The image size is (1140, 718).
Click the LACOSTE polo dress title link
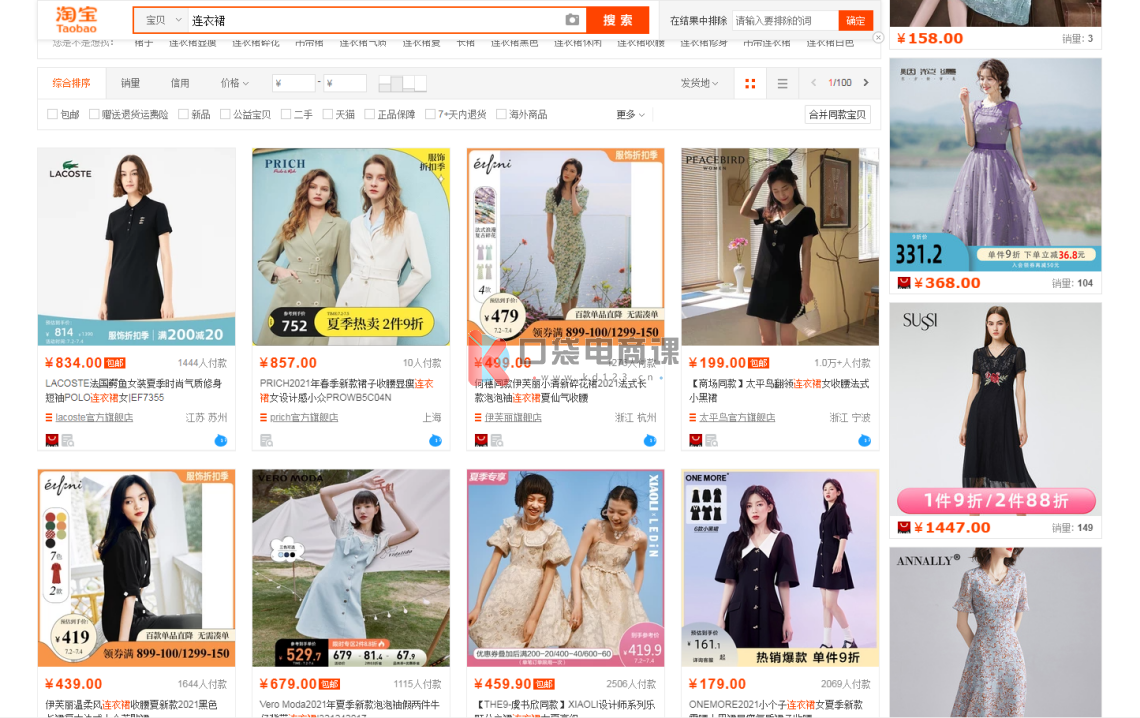pyautogui.click(x=134, y=390)
